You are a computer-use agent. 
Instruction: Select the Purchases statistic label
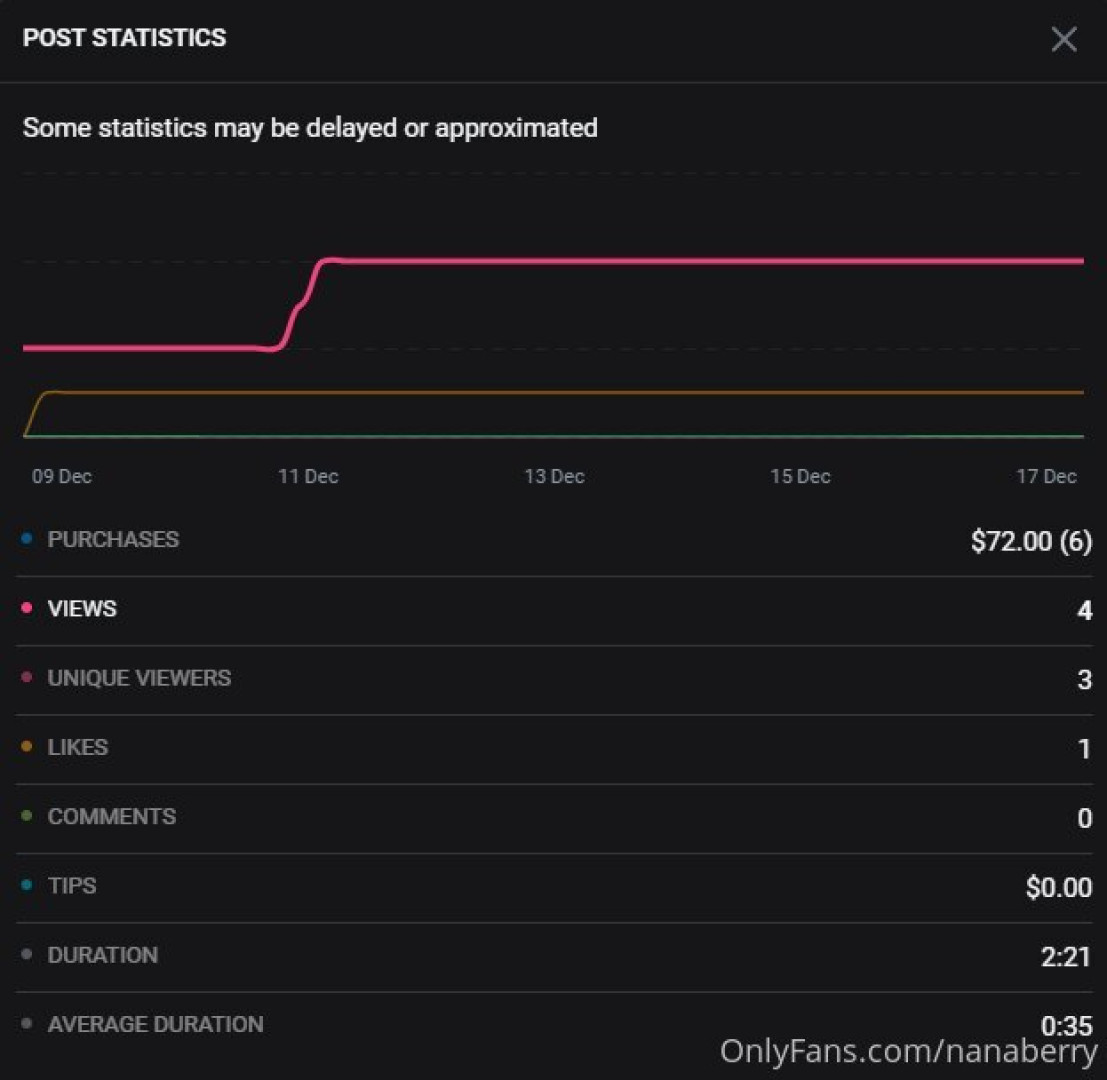click(113, 539)
